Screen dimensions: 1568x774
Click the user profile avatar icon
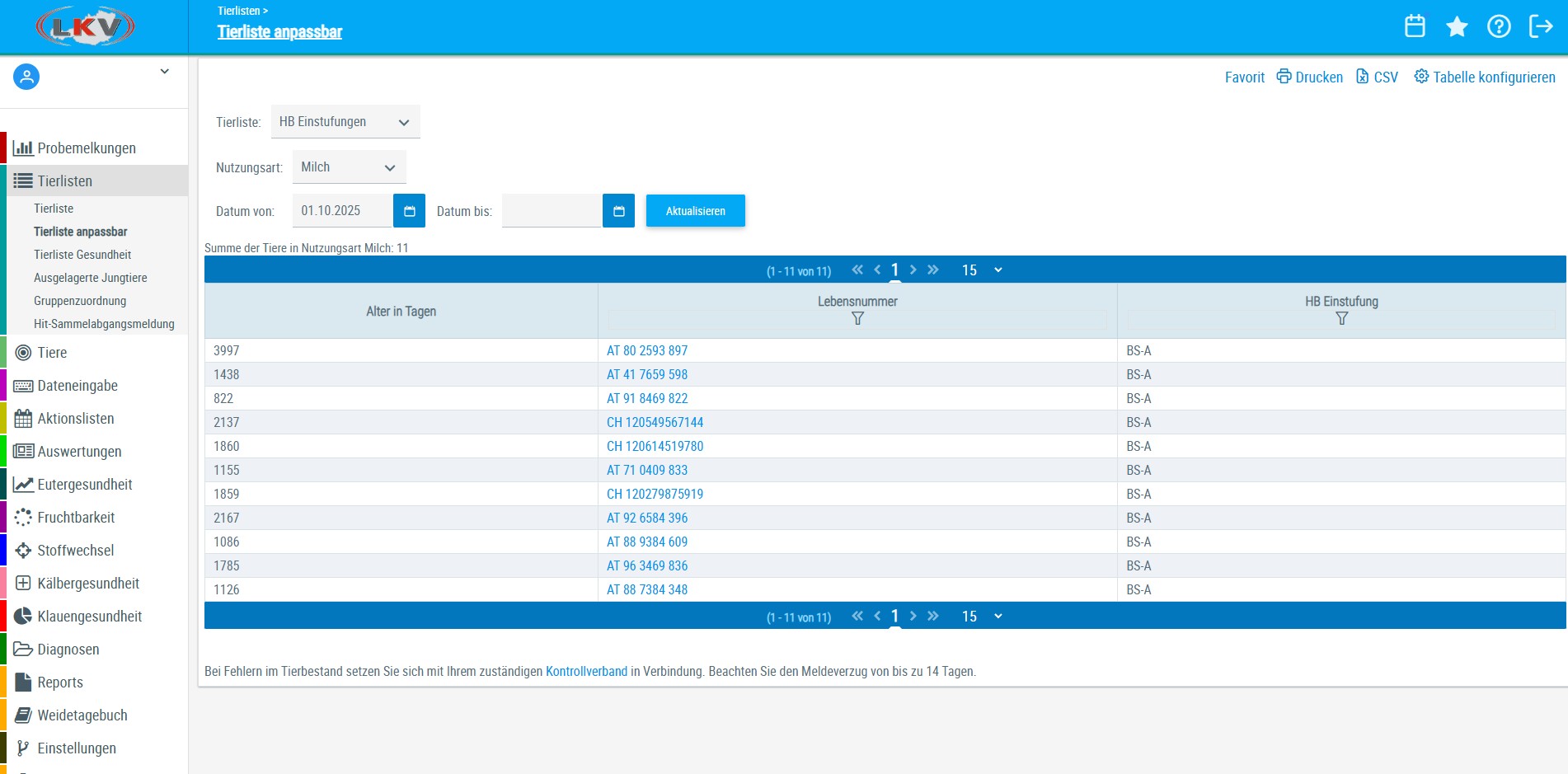pos(26,77)
